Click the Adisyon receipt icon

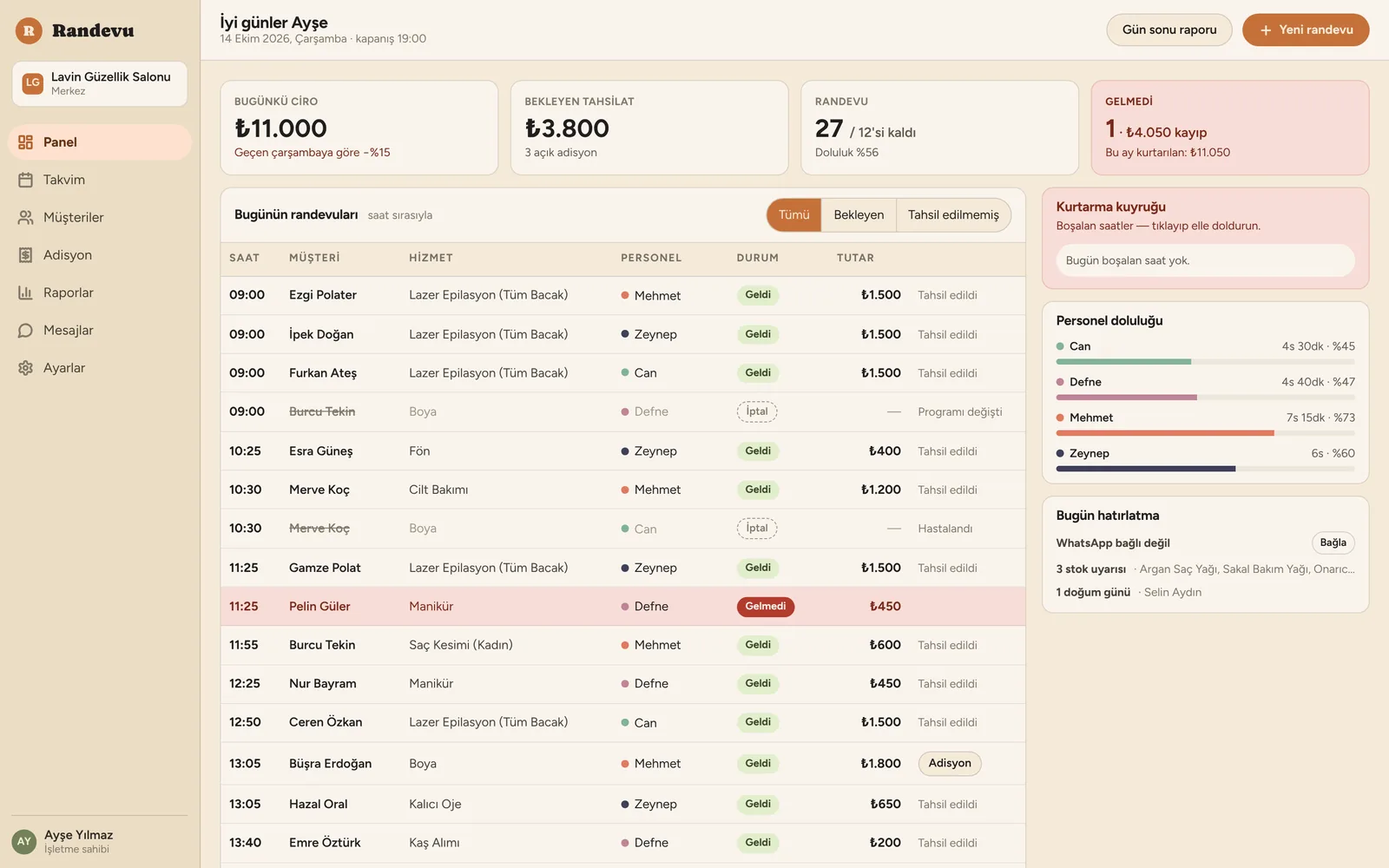coord(26,255)
